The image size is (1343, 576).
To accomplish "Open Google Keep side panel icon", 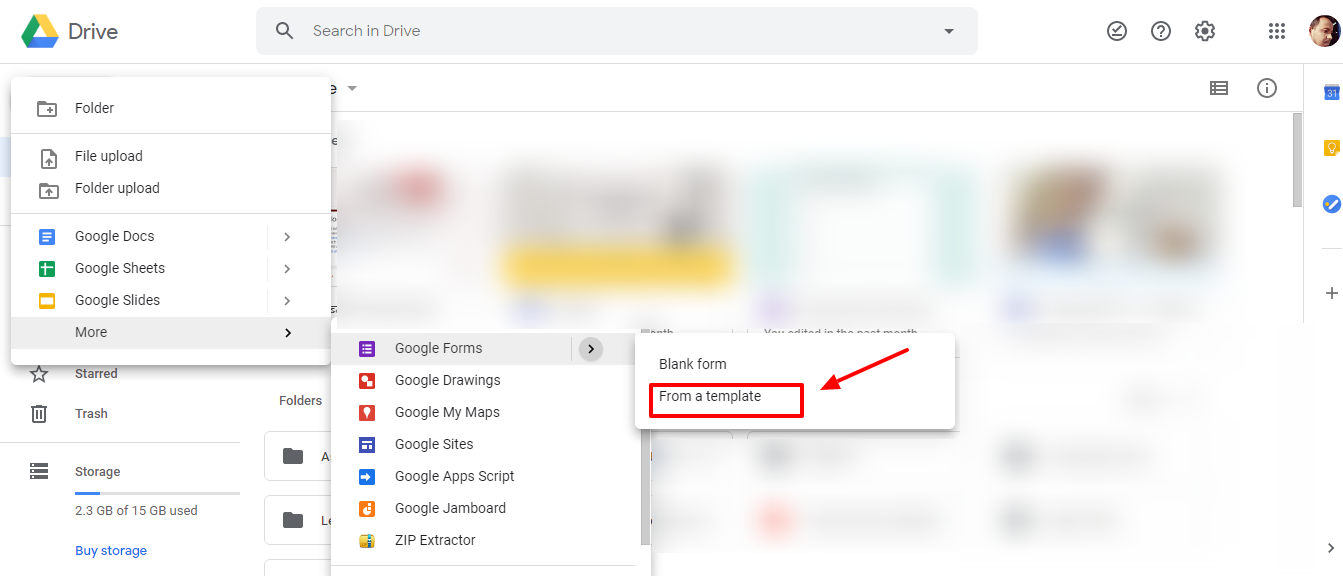I will (1331, 148).
